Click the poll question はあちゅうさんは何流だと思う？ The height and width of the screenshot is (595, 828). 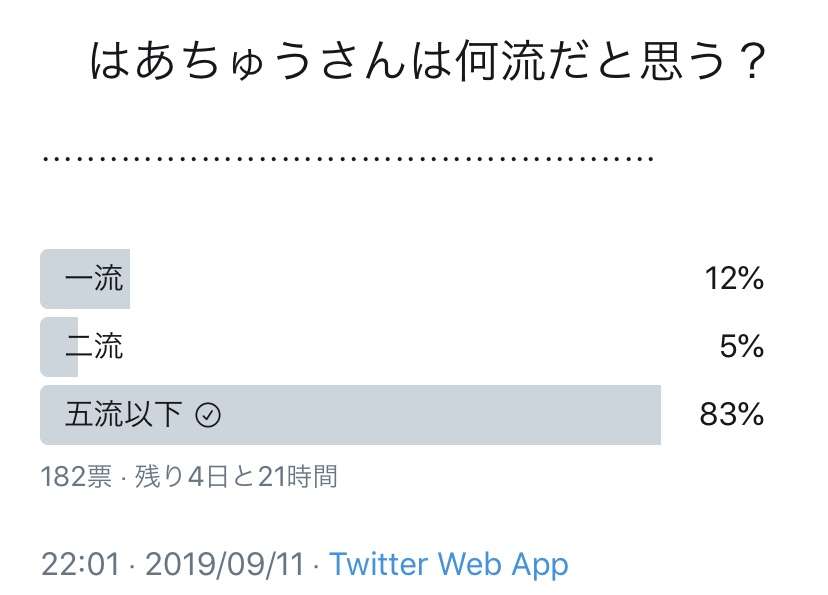point(428,62)
